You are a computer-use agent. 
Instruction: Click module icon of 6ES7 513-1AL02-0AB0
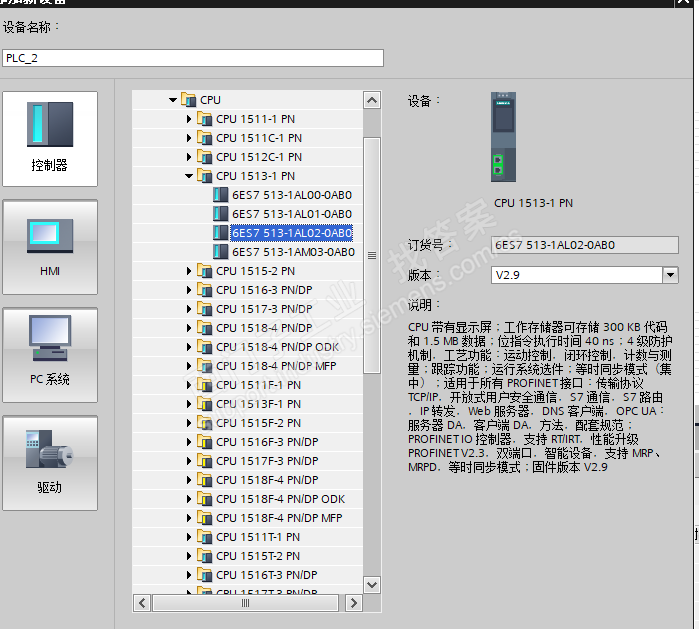tap(220, 233)
